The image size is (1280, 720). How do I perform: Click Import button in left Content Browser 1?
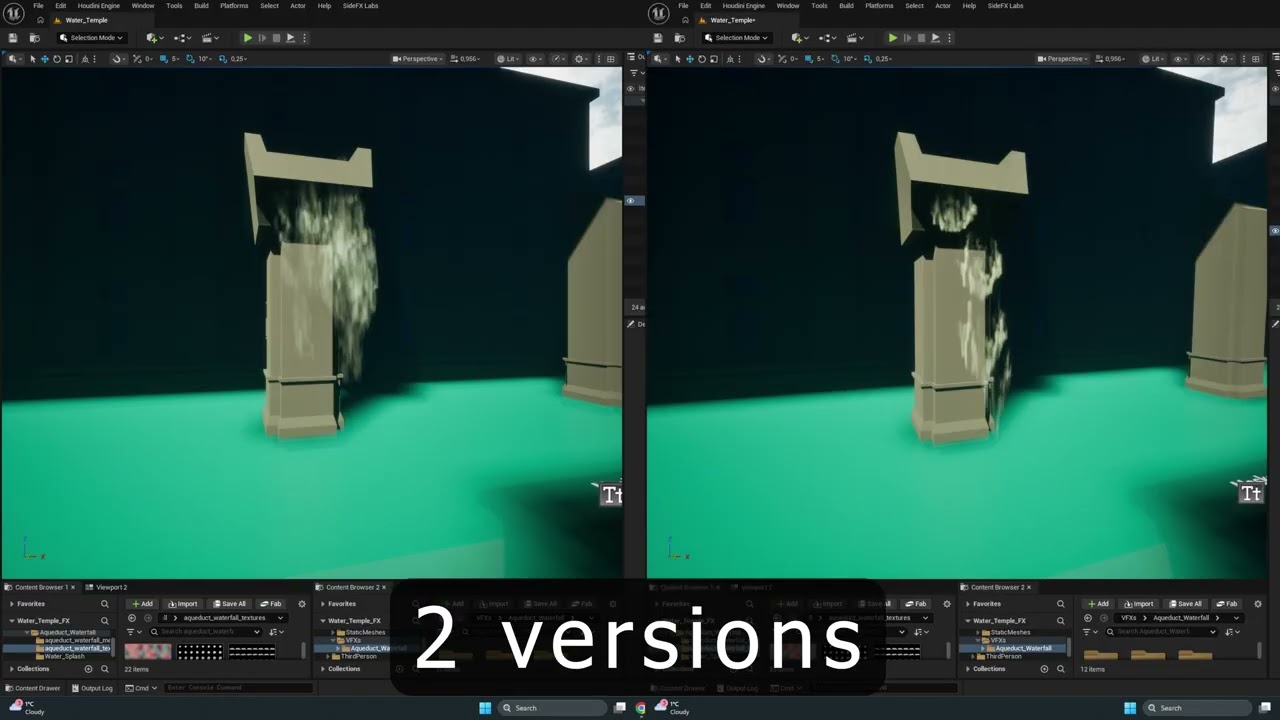(x=183, y=604)
